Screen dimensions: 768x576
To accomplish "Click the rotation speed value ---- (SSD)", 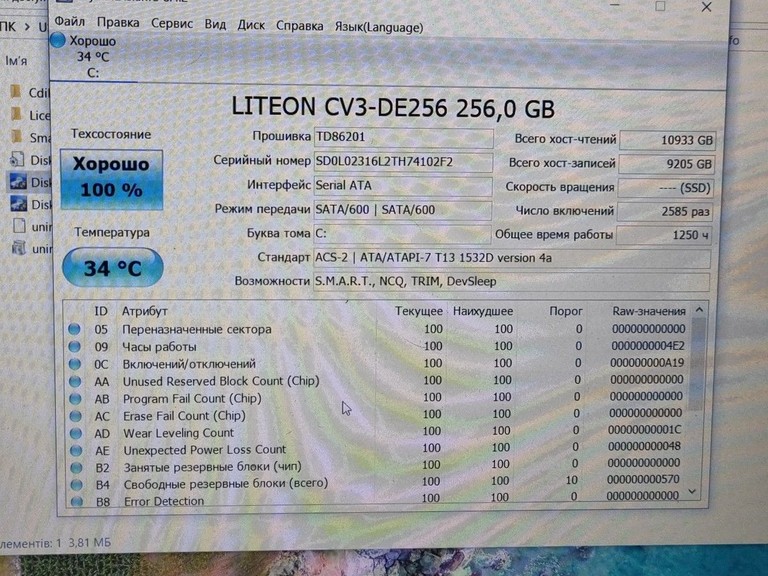I will (665, 188).
